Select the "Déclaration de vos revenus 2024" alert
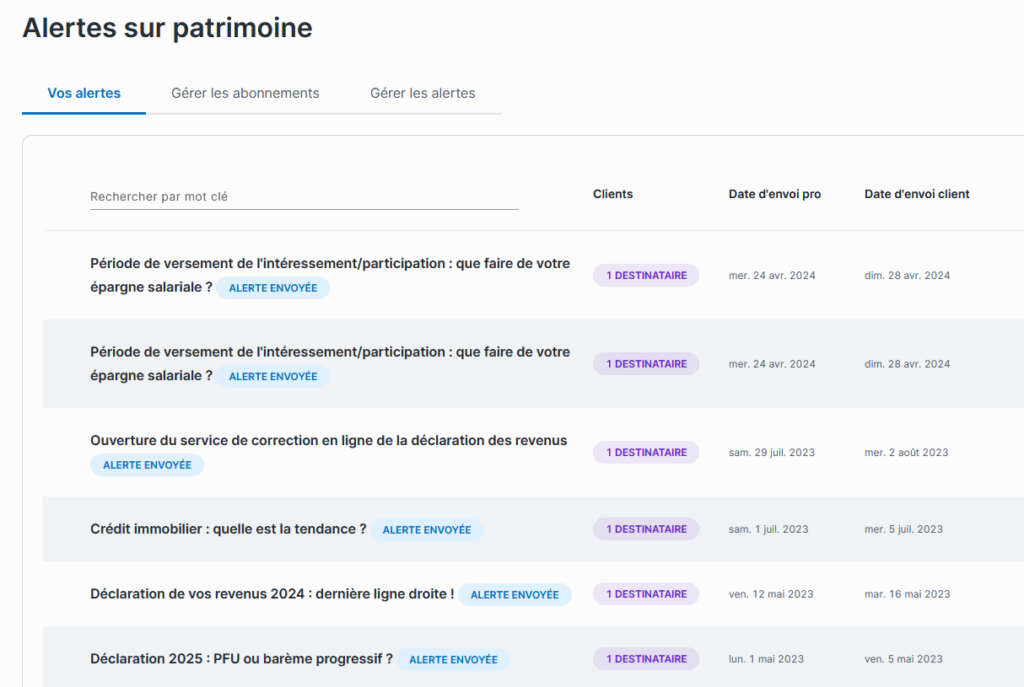This screenshot has height=687, width=1024. pos(272,594)
